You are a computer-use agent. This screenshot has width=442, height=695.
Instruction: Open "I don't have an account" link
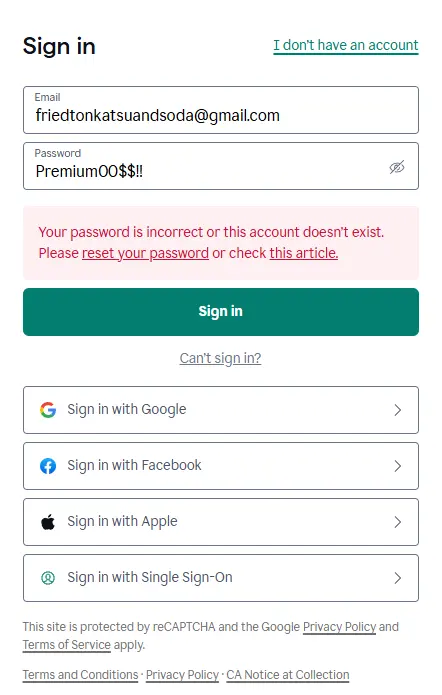346,45
